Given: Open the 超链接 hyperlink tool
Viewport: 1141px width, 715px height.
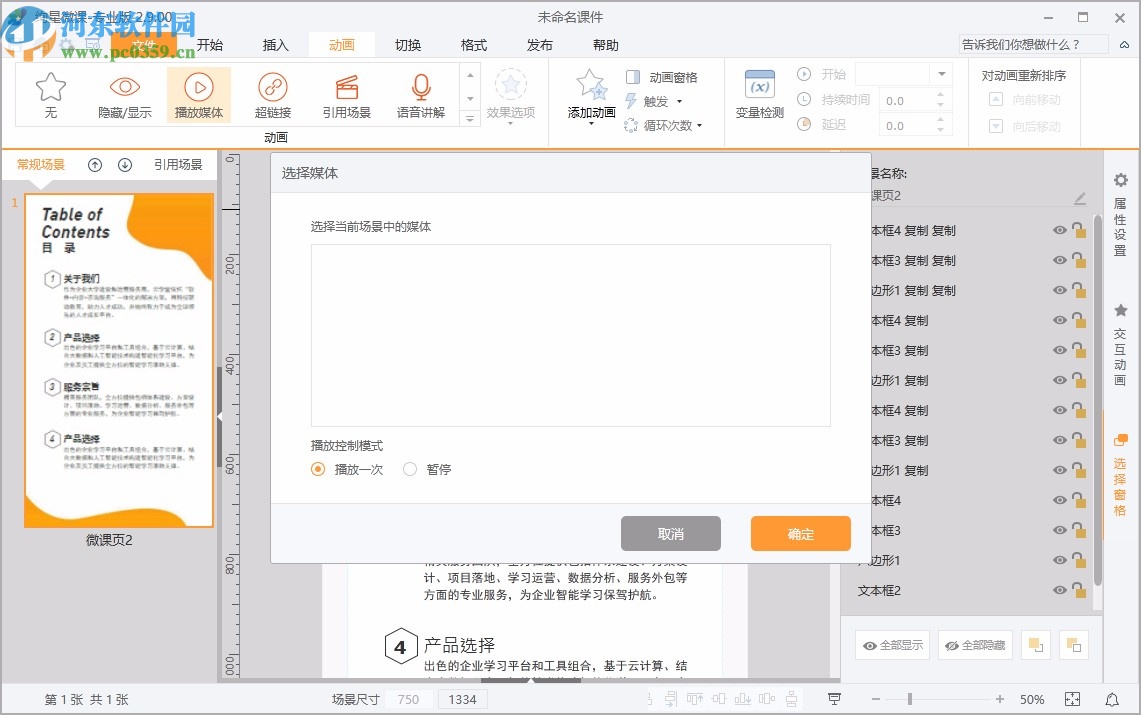Looking at the screenshot, I should (272, 95).
